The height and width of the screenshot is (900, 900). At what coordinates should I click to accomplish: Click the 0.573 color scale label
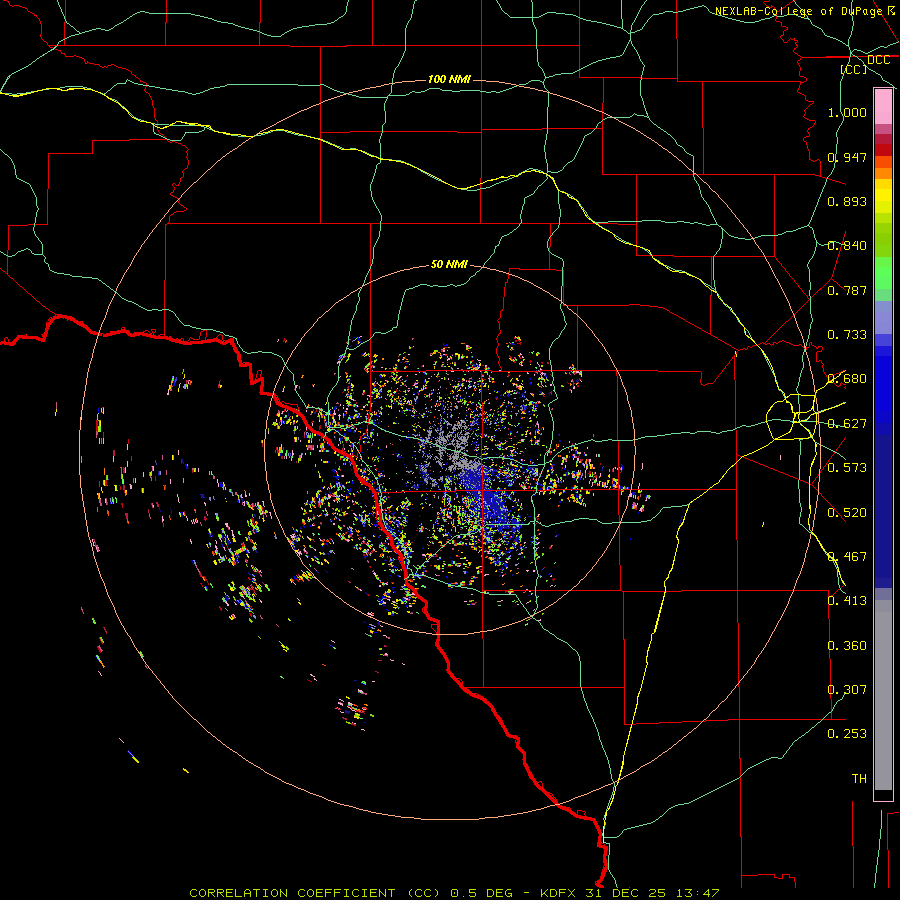tap(847, 468)
